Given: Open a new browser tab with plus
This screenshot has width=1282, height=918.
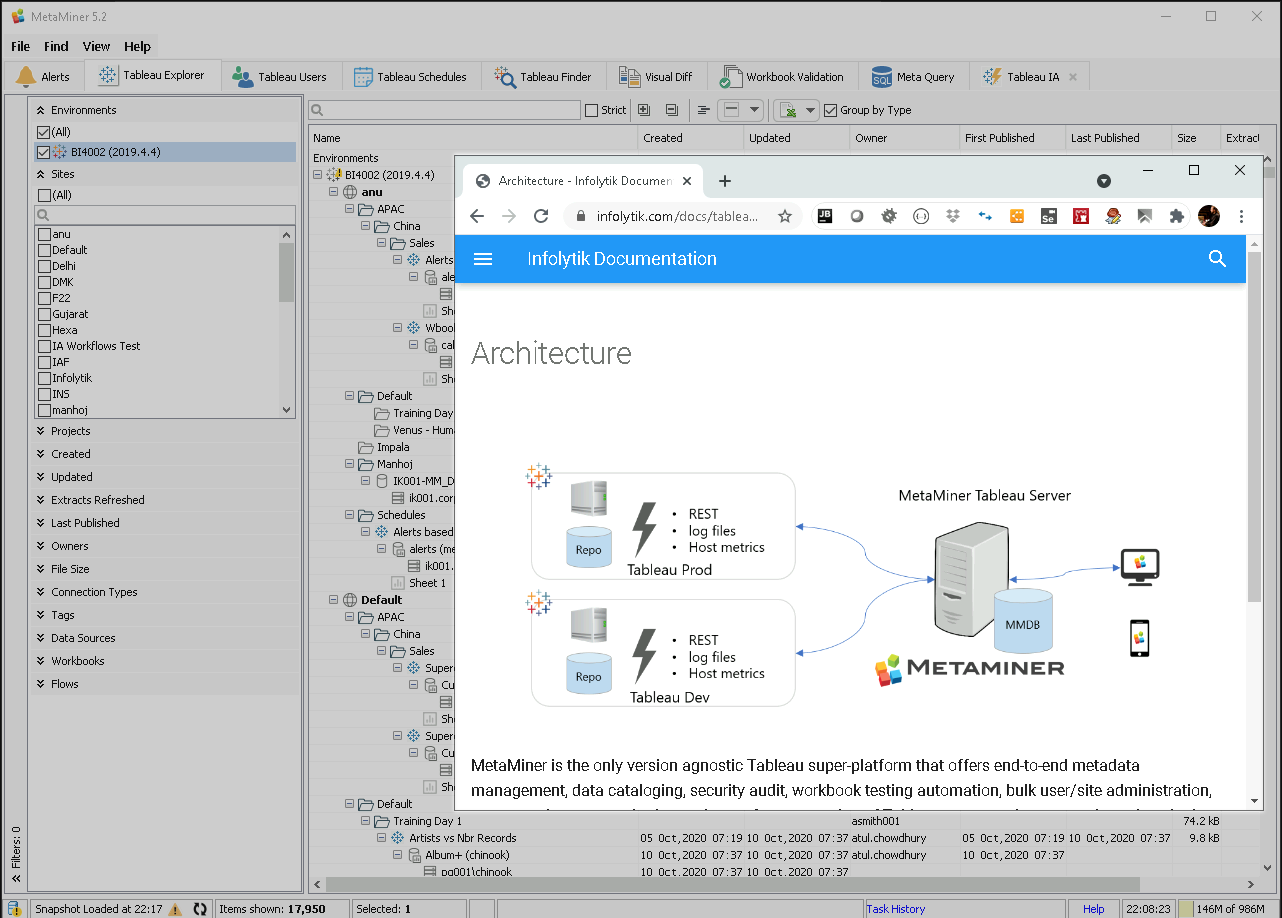Looking at the screenshot, I should click(x=725, y=181).
